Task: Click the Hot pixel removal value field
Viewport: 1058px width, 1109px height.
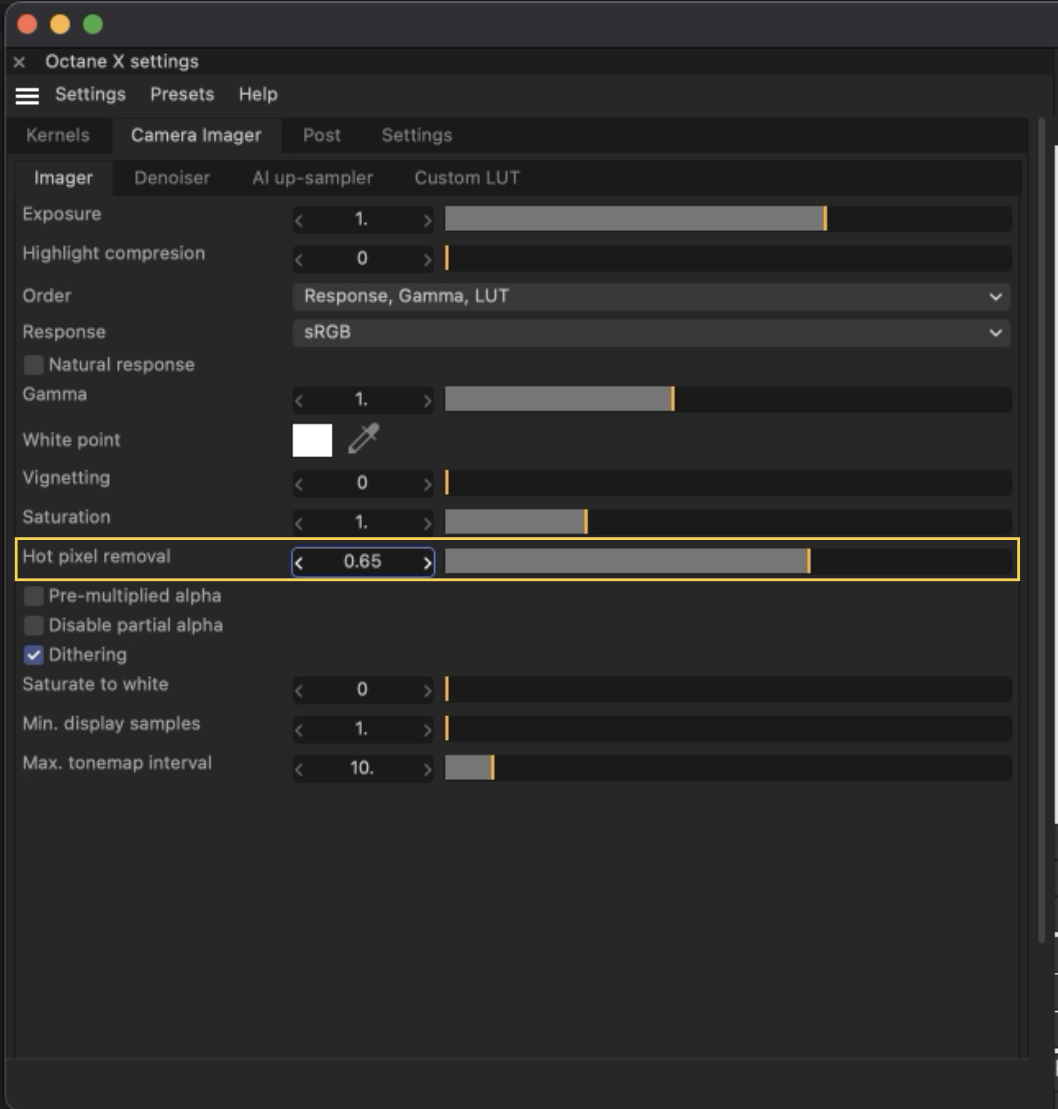Action: (x=362, y=562)
